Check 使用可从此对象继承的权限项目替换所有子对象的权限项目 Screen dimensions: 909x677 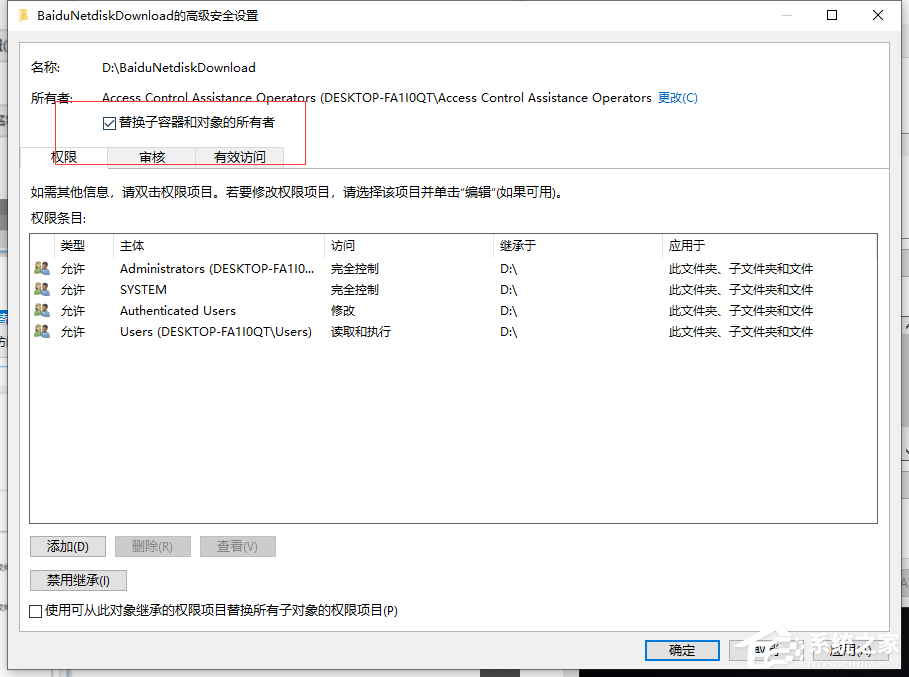36,611
